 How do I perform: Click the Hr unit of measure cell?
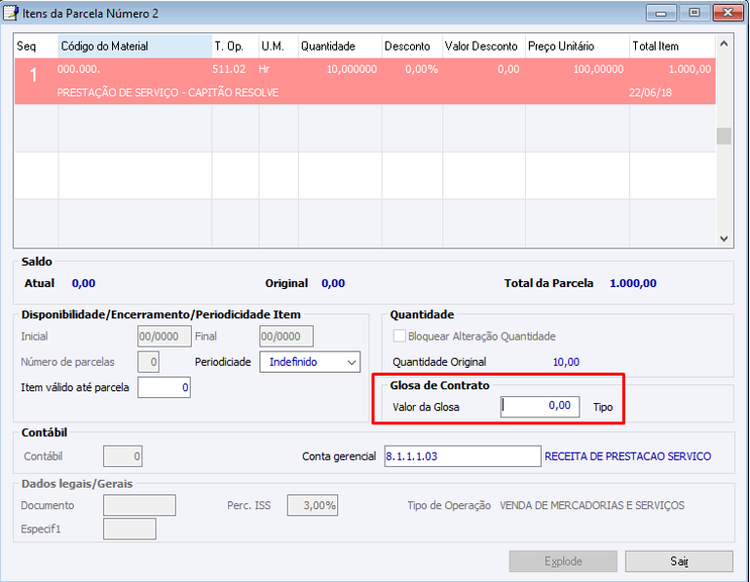(264, 69)
